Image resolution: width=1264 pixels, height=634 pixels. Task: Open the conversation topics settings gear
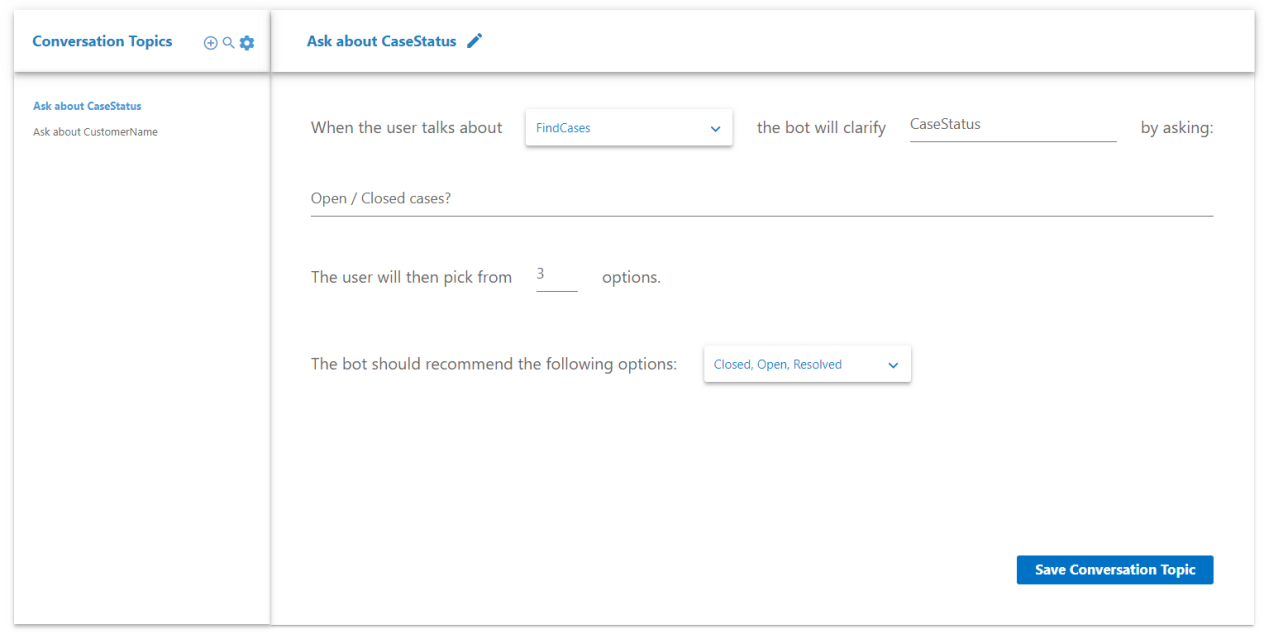[247, 43]
